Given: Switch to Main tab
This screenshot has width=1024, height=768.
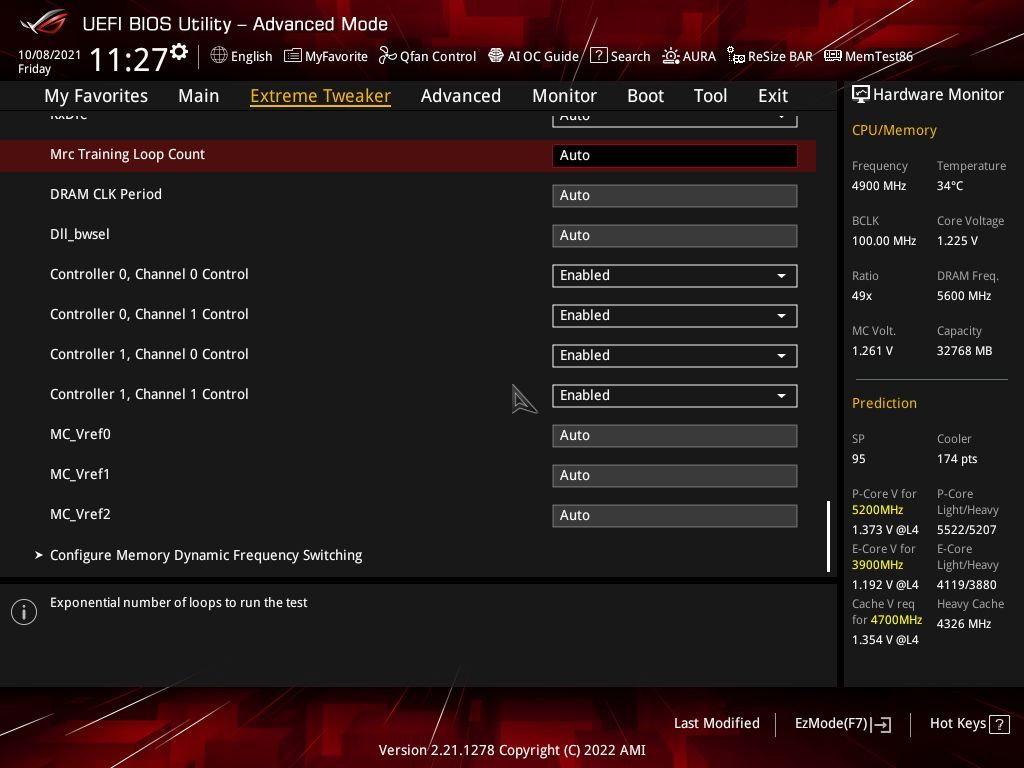Looking at the screenshot, I should pos(199,96).
